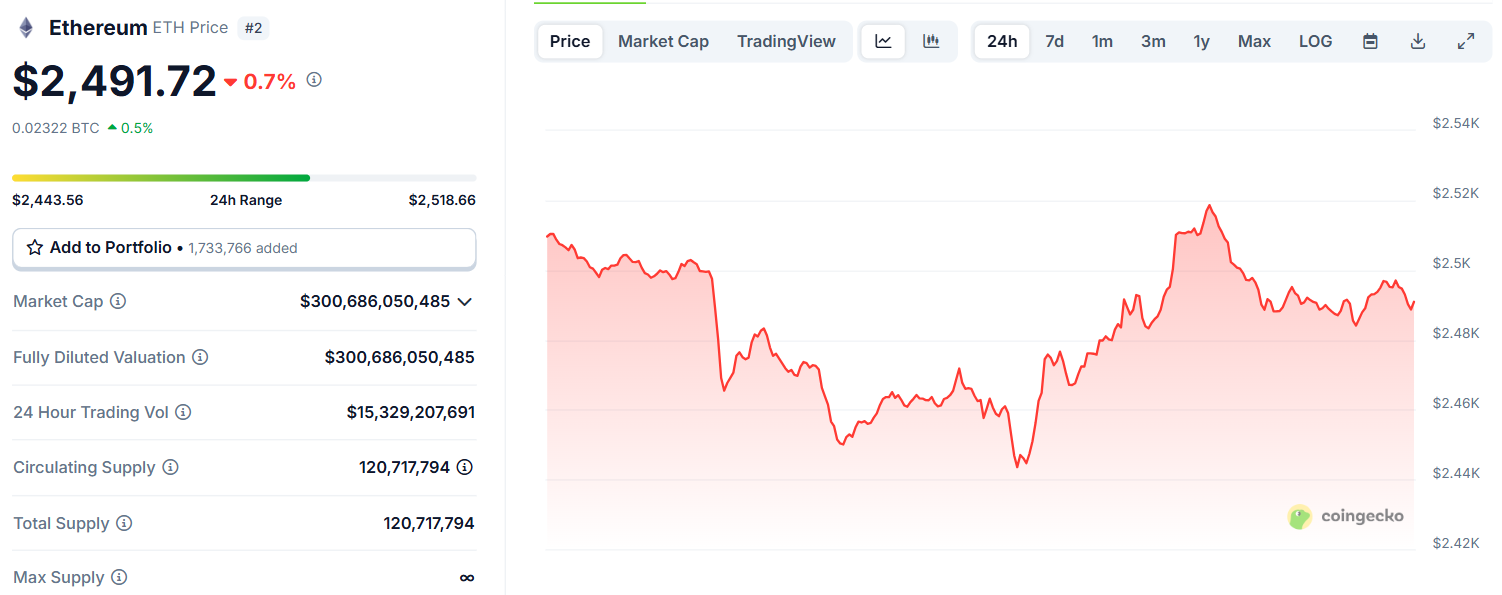
Task: Click the Ethereum diamond logo icon
Action: click(x=26, y=28)
